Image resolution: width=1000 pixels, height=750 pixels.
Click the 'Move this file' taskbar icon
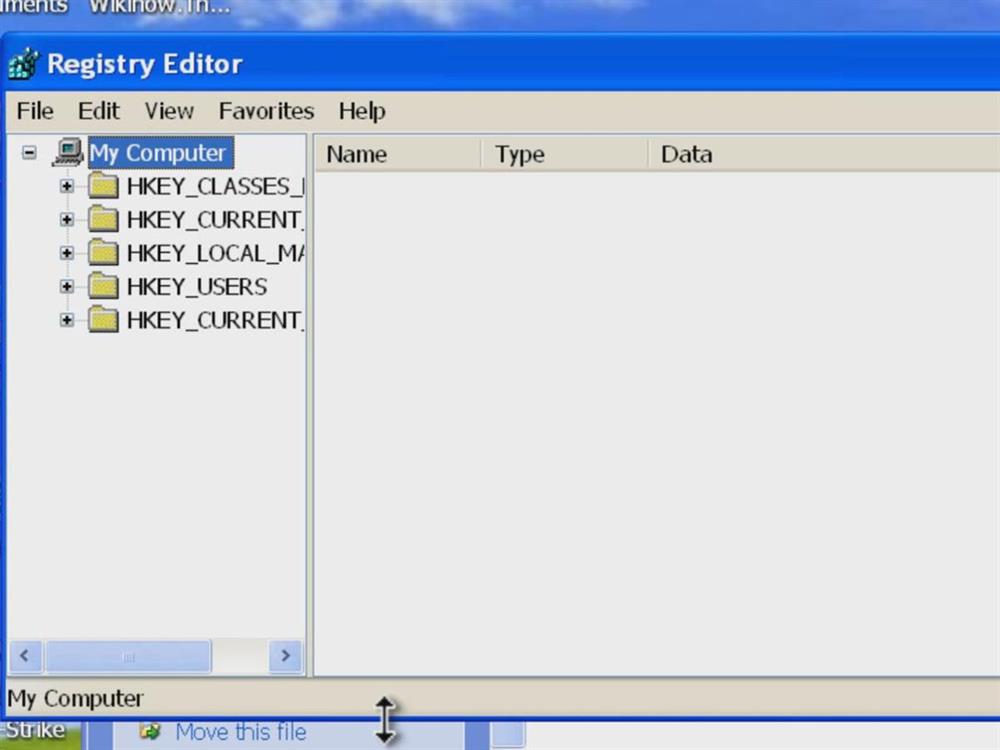tap(151, 732)
